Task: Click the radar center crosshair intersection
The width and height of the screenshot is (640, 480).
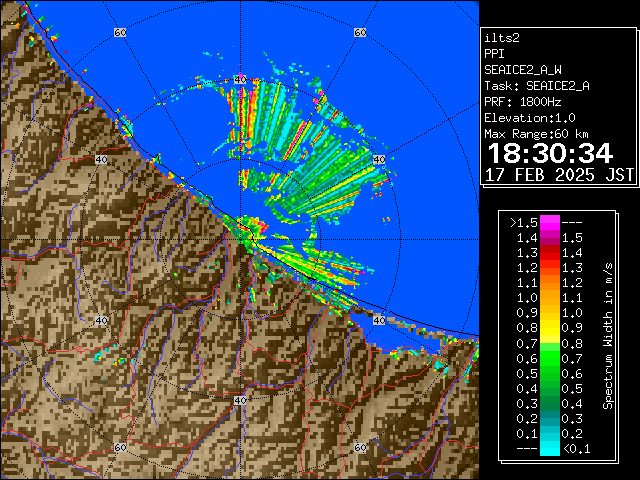Action: point(240,240)
